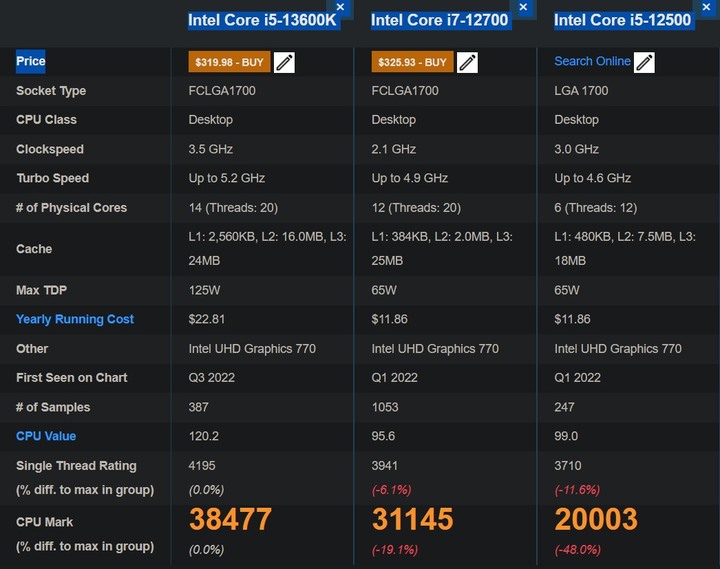Open the Intel Core i5-13600K heading link
This screenshot has width=720, height=569.
(262, 20)
